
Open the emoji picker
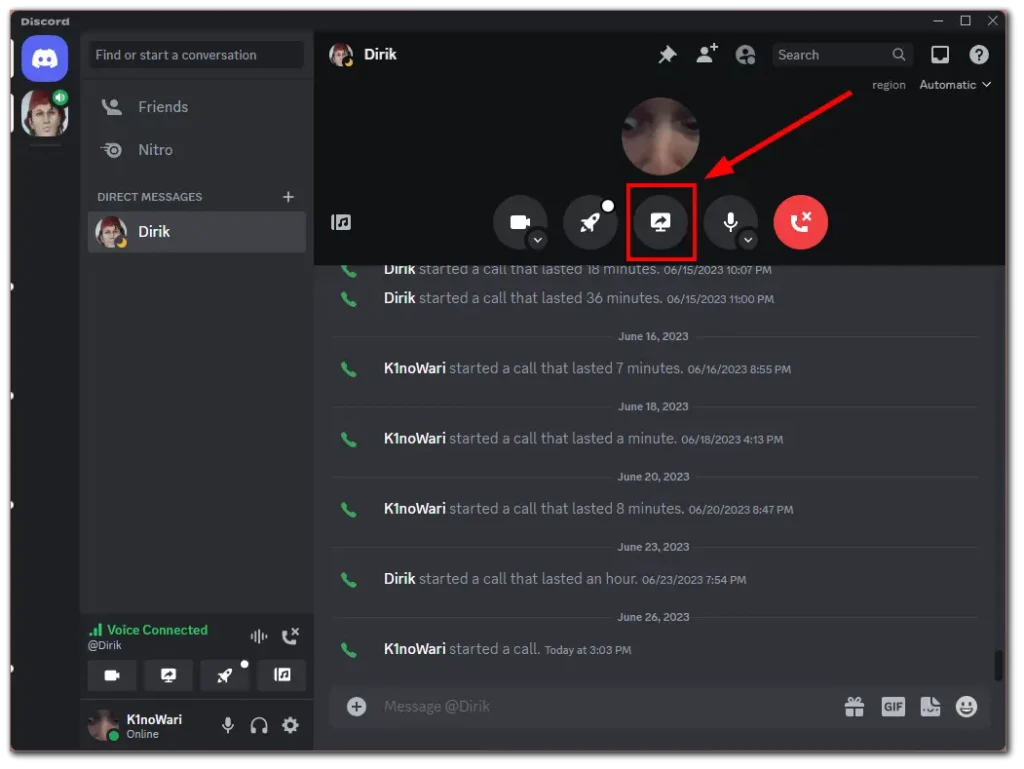pyautogui.click(x=967, y=706)
